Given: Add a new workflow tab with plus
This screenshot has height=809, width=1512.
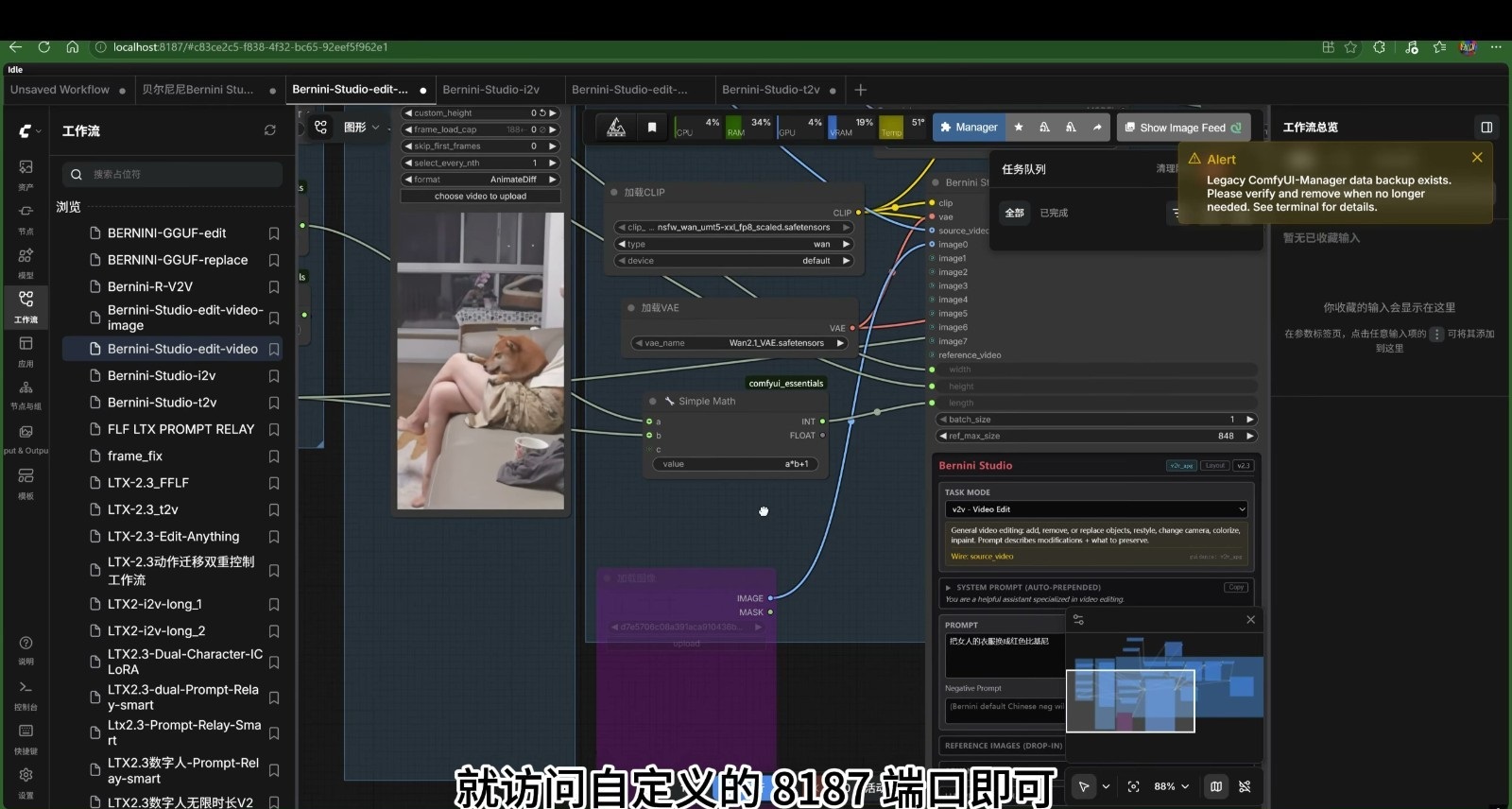Looking at the screenshot, I should pyautogui.click(x=860, y=90).
